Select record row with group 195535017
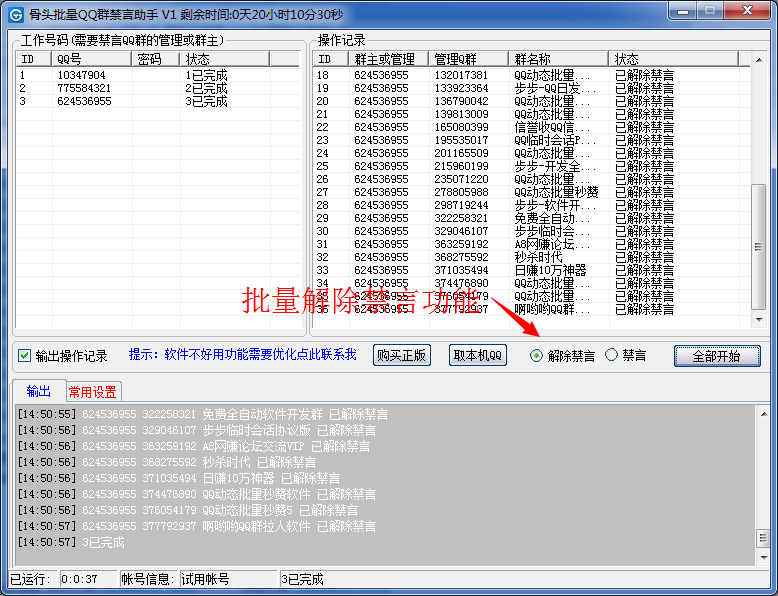778x596 pixels. pyautogui.click(x=532, y=140)
